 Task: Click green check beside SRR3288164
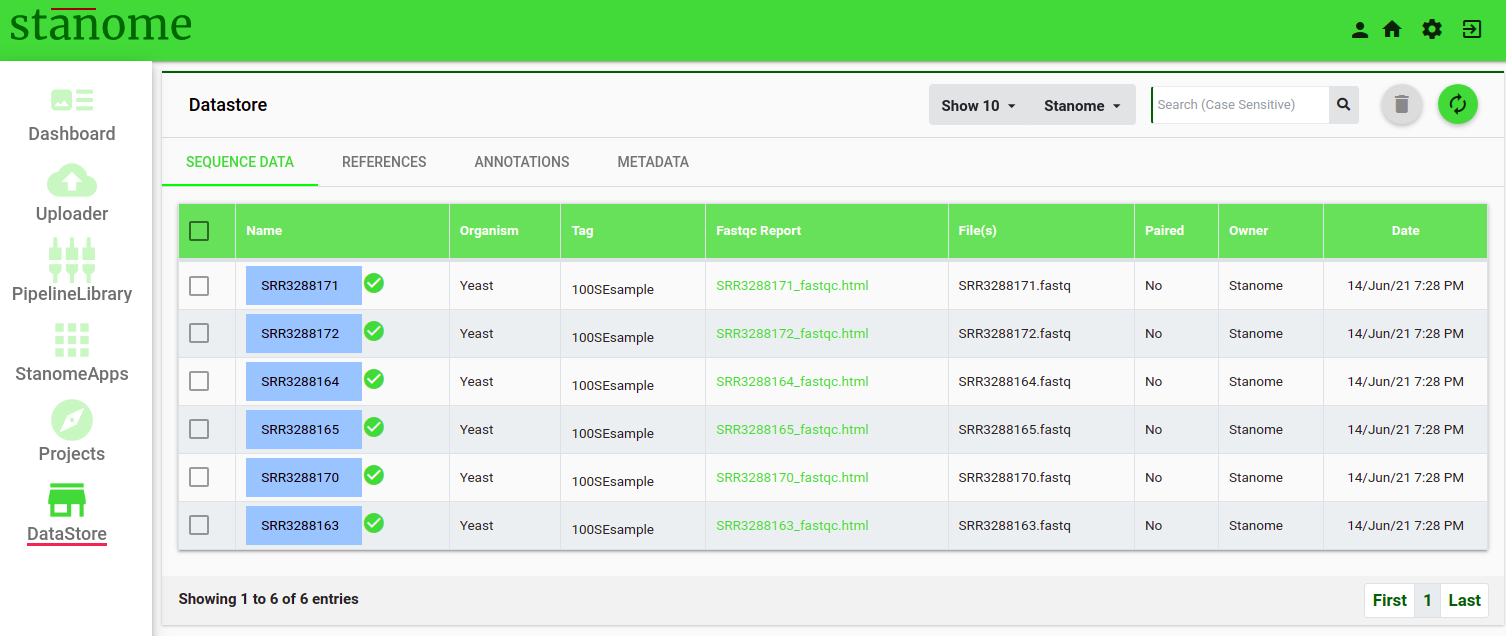tap(374, 379)
